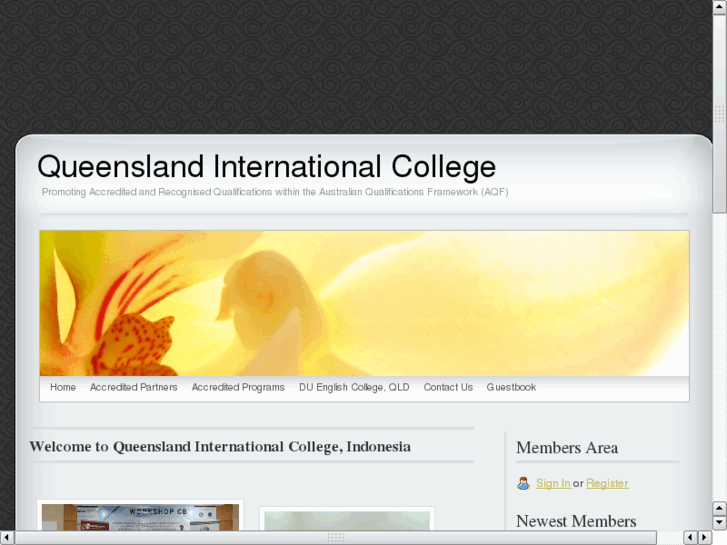Click the vertical scrollbar up arrow at top

click(719, 7)
